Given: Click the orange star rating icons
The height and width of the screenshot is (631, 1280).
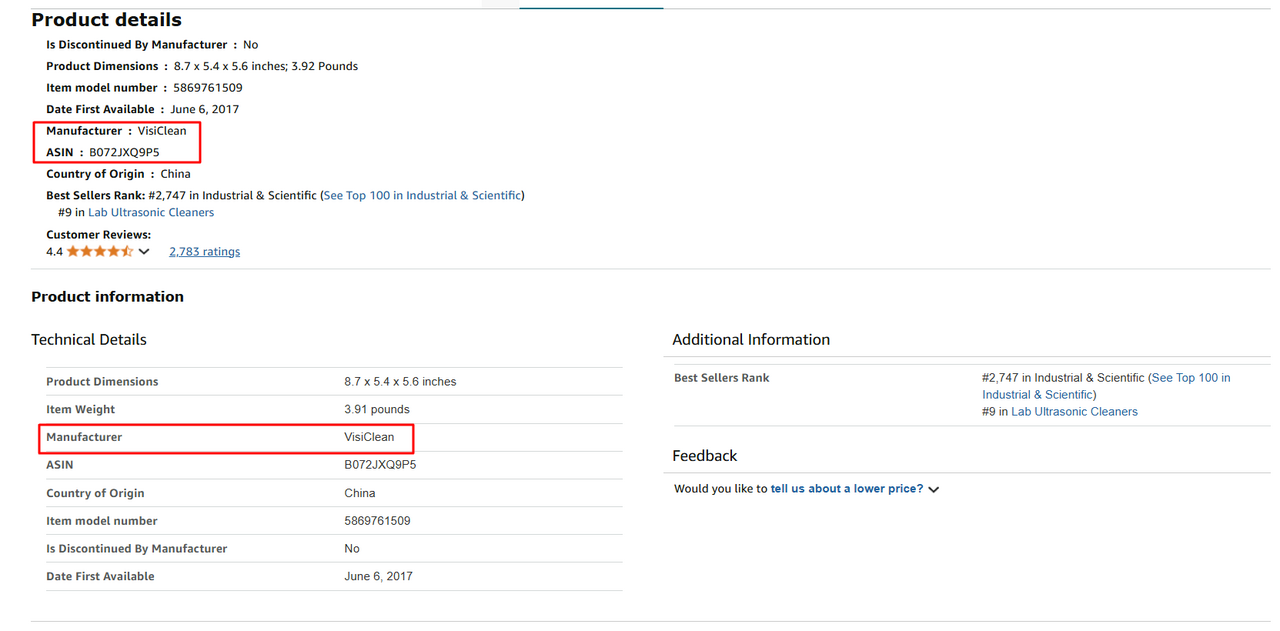Looking at the screenshot, I should pyautogui.click(x=100, y=252).
